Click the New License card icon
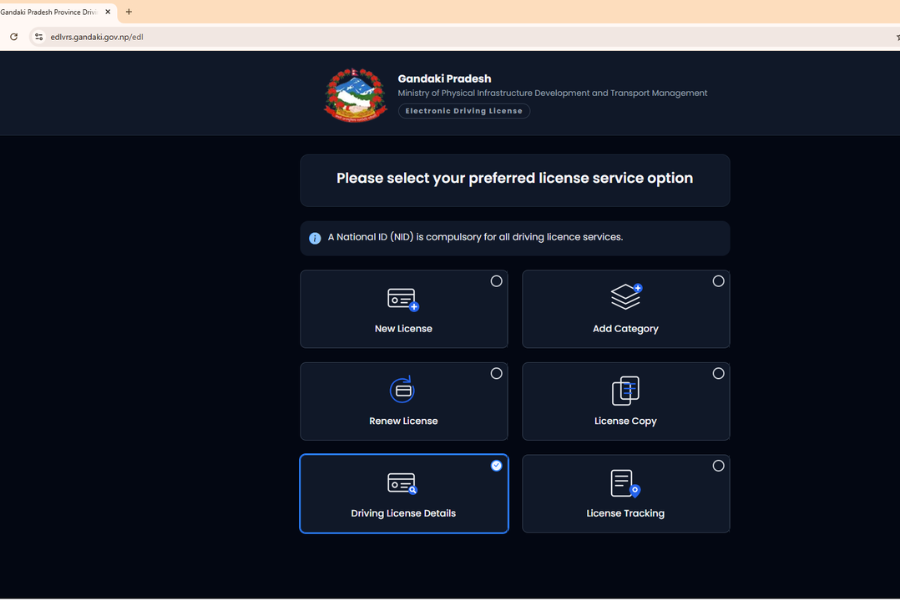 (403, 300)
